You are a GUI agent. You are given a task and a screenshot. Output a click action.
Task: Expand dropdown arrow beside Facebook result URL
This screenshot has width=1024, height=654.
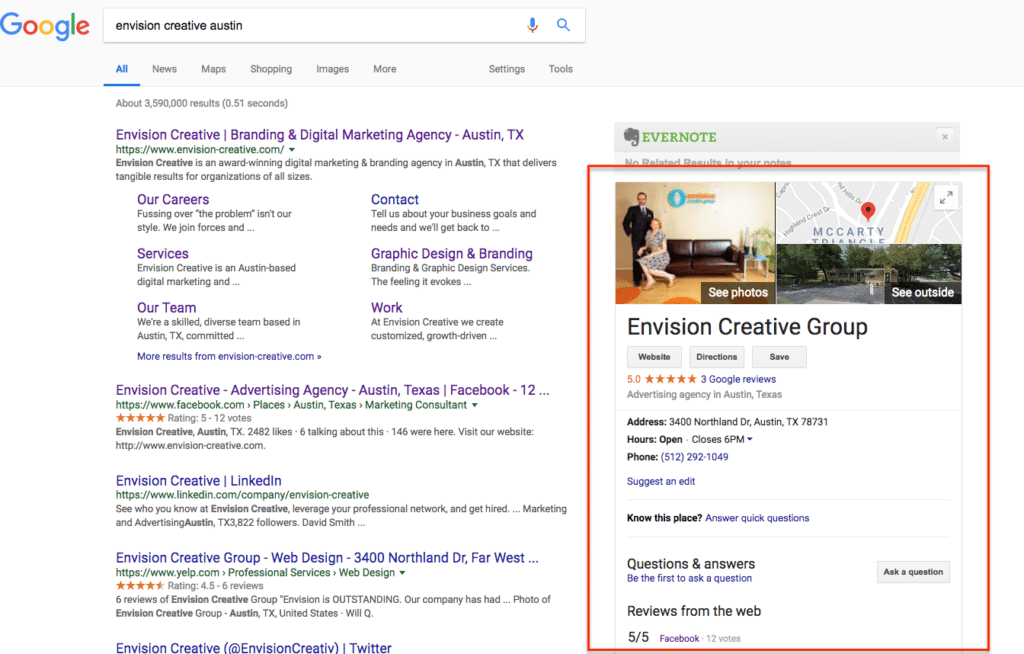[x=475, y=405]
